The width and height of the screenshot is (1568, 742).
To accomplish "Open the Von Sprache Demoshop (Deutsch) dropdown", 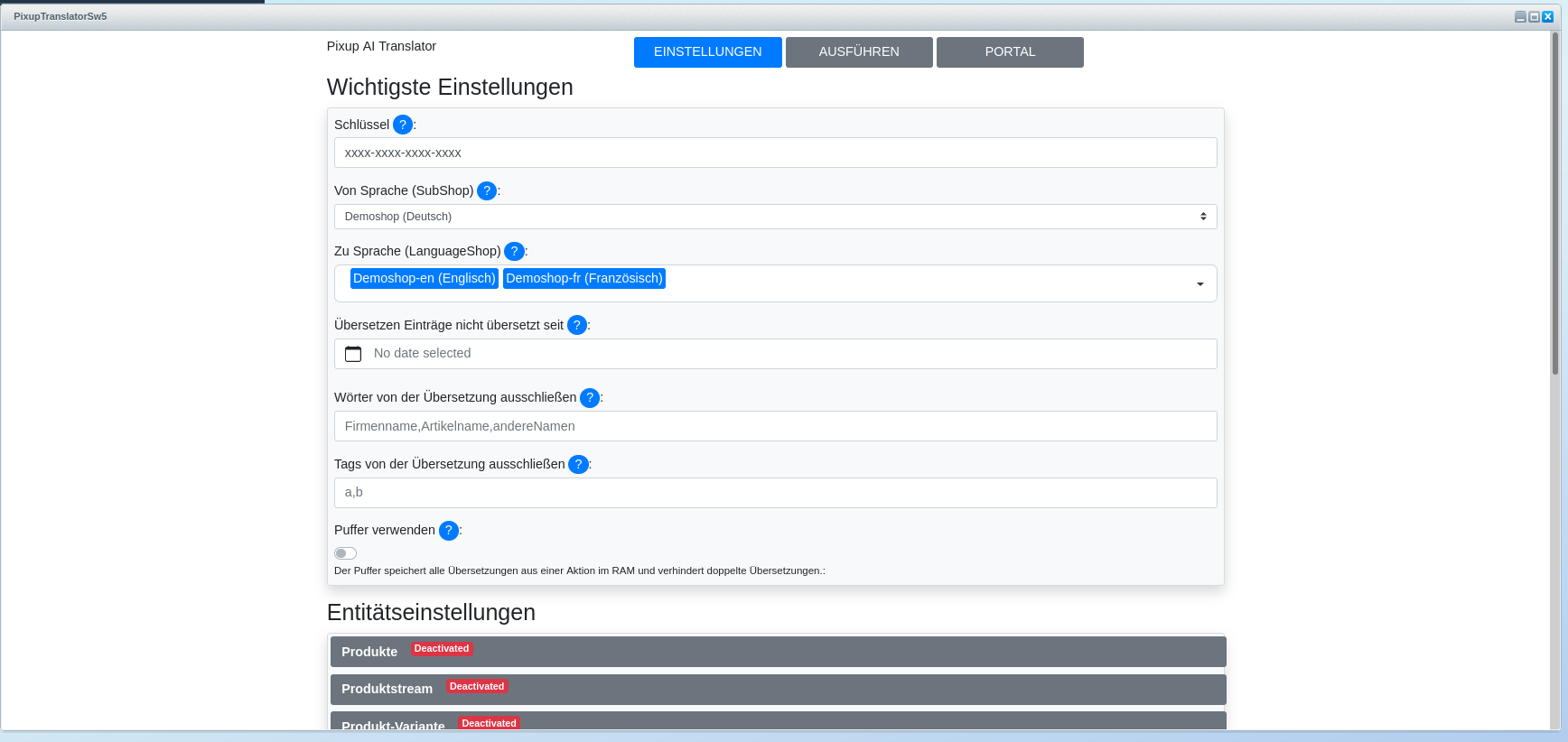I will 775,217.
